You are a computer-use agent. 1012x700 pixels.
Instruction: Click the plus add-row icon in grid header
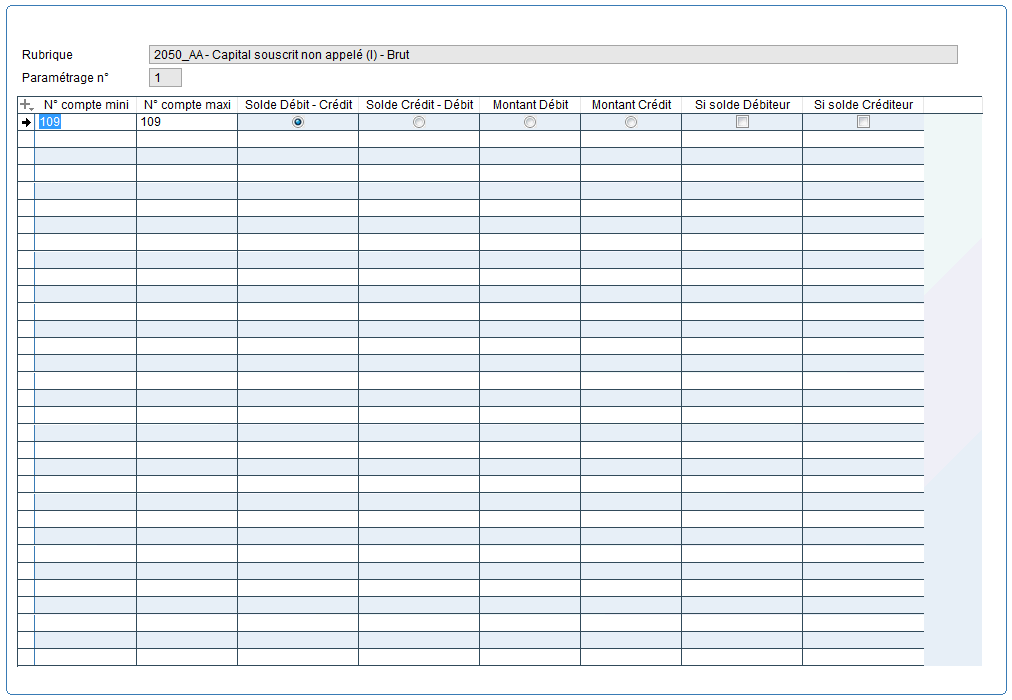tap(26, 105)
